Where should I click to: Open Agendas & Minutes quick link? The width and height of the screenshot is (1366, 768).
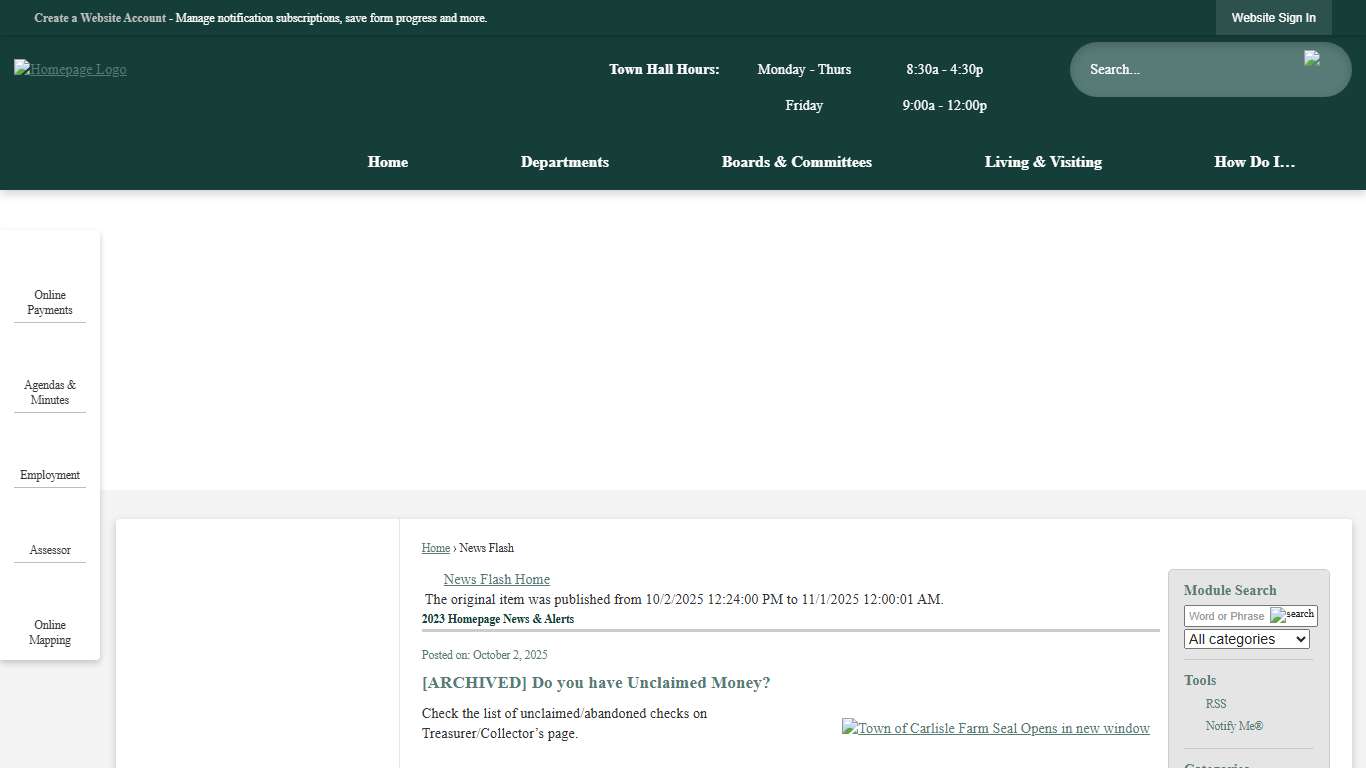coord(50,392)
